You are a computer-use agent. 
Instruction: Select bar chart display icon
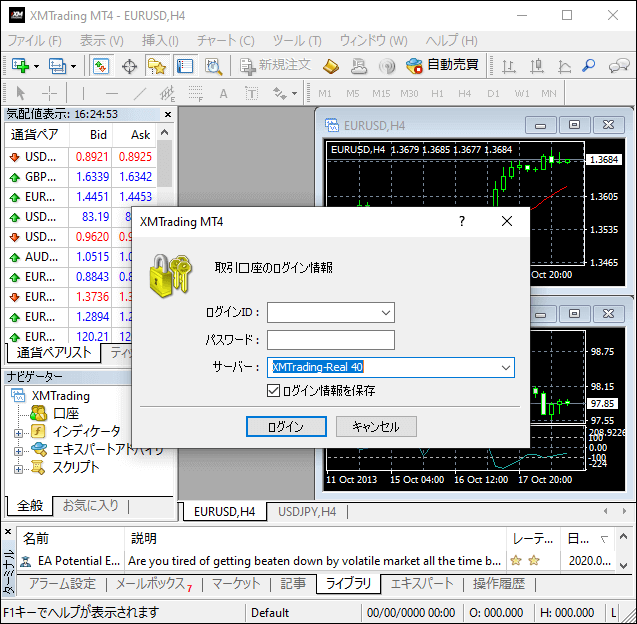tap(508, 66)
